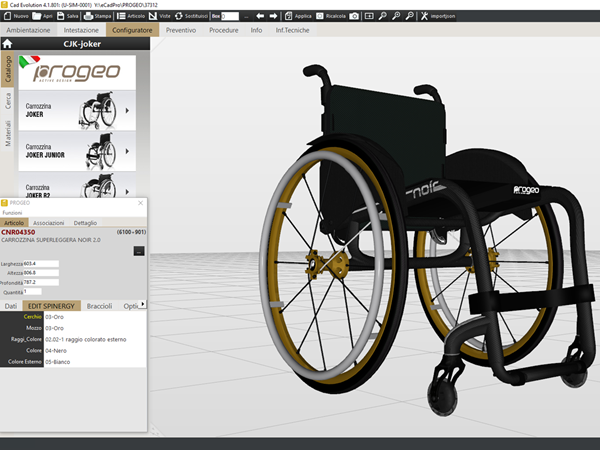Open the Colore Esterno value 05-Bianco
600x450 pixels.
click(95, 362)
